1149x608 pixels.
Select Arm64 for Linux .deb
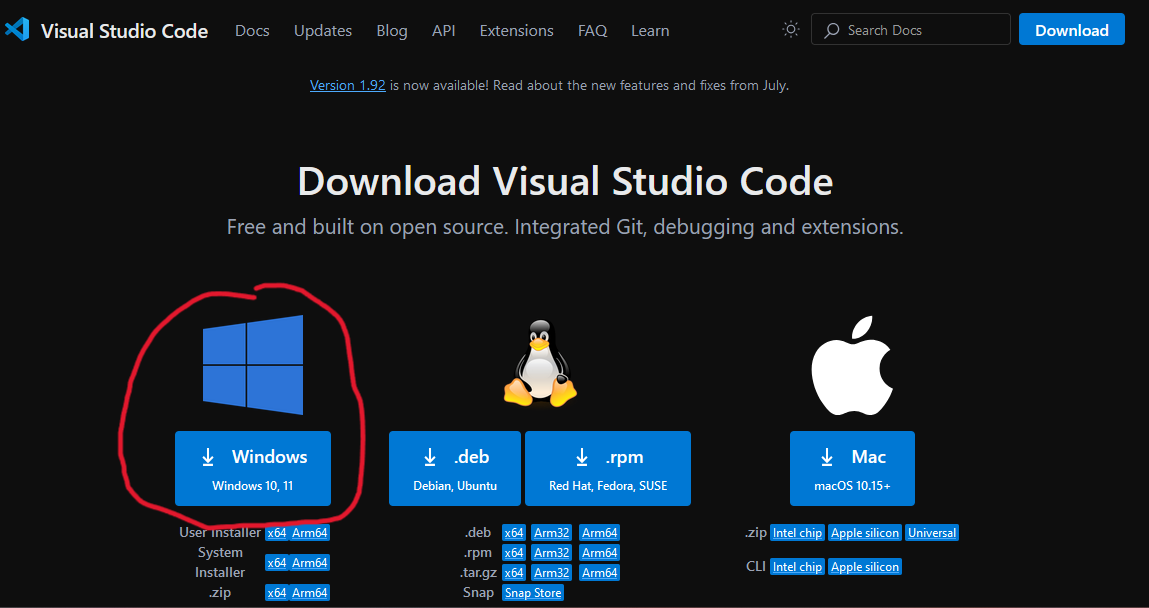599,533
